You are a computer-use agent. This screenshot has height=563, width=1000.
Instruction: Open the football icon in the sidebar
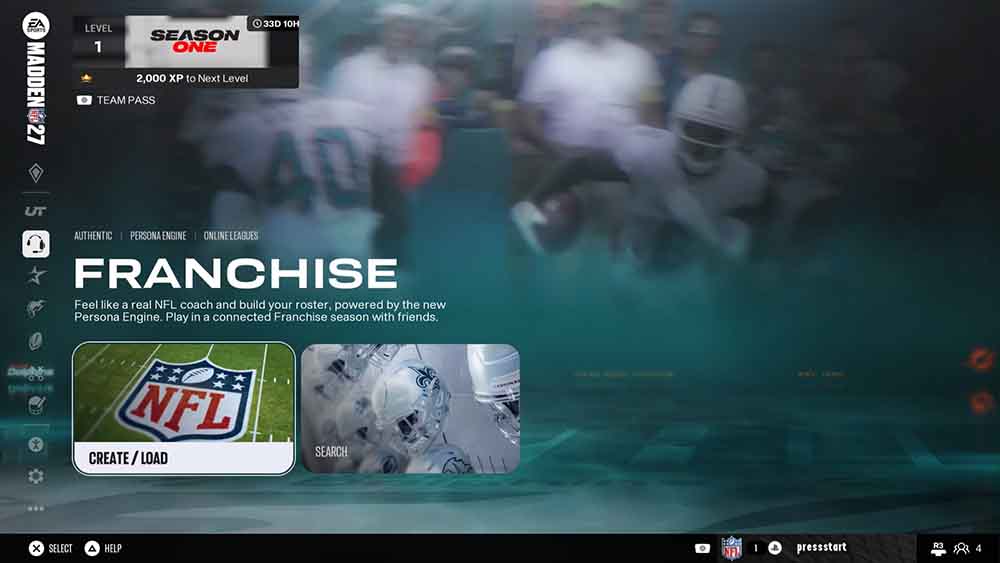tap(36, 341)
